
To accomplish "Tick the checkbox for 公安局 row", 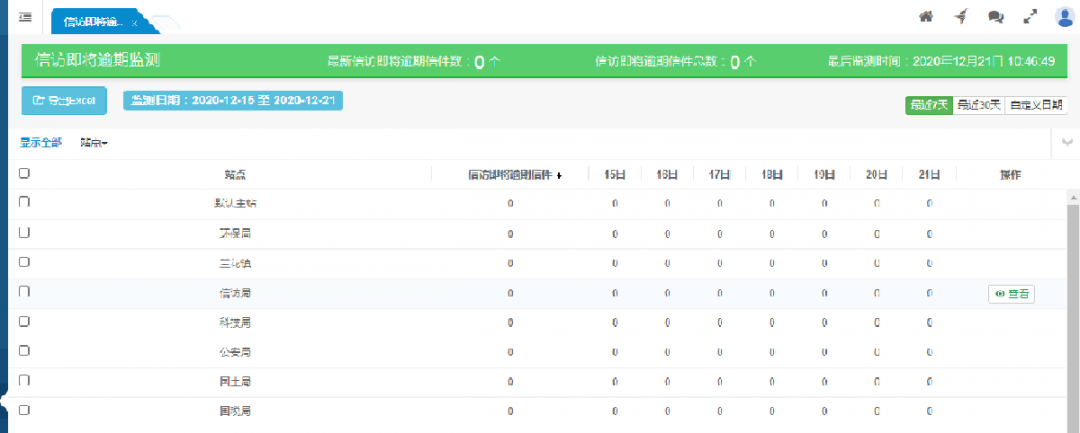I will click(24, 351).
